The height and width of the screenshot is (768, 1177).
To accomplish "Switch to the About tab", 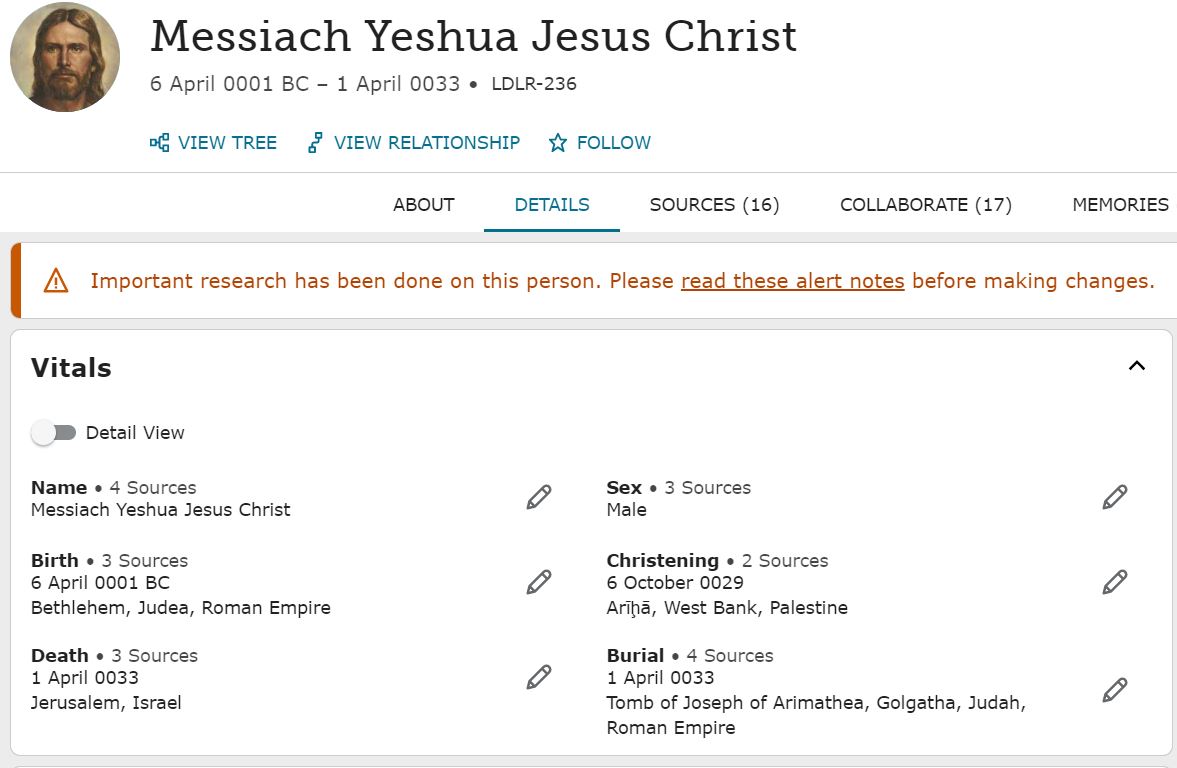I will pyautogui.click(x=423, y=205).
